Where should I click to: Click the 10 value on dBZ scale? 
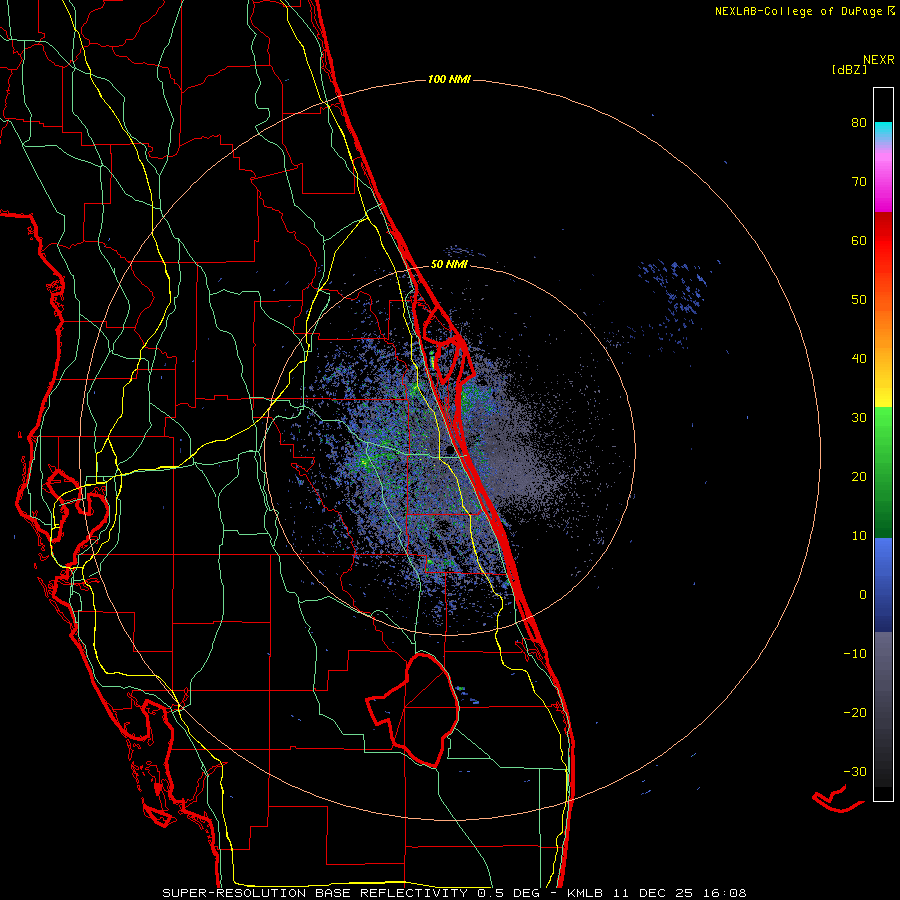pos(859,536)
